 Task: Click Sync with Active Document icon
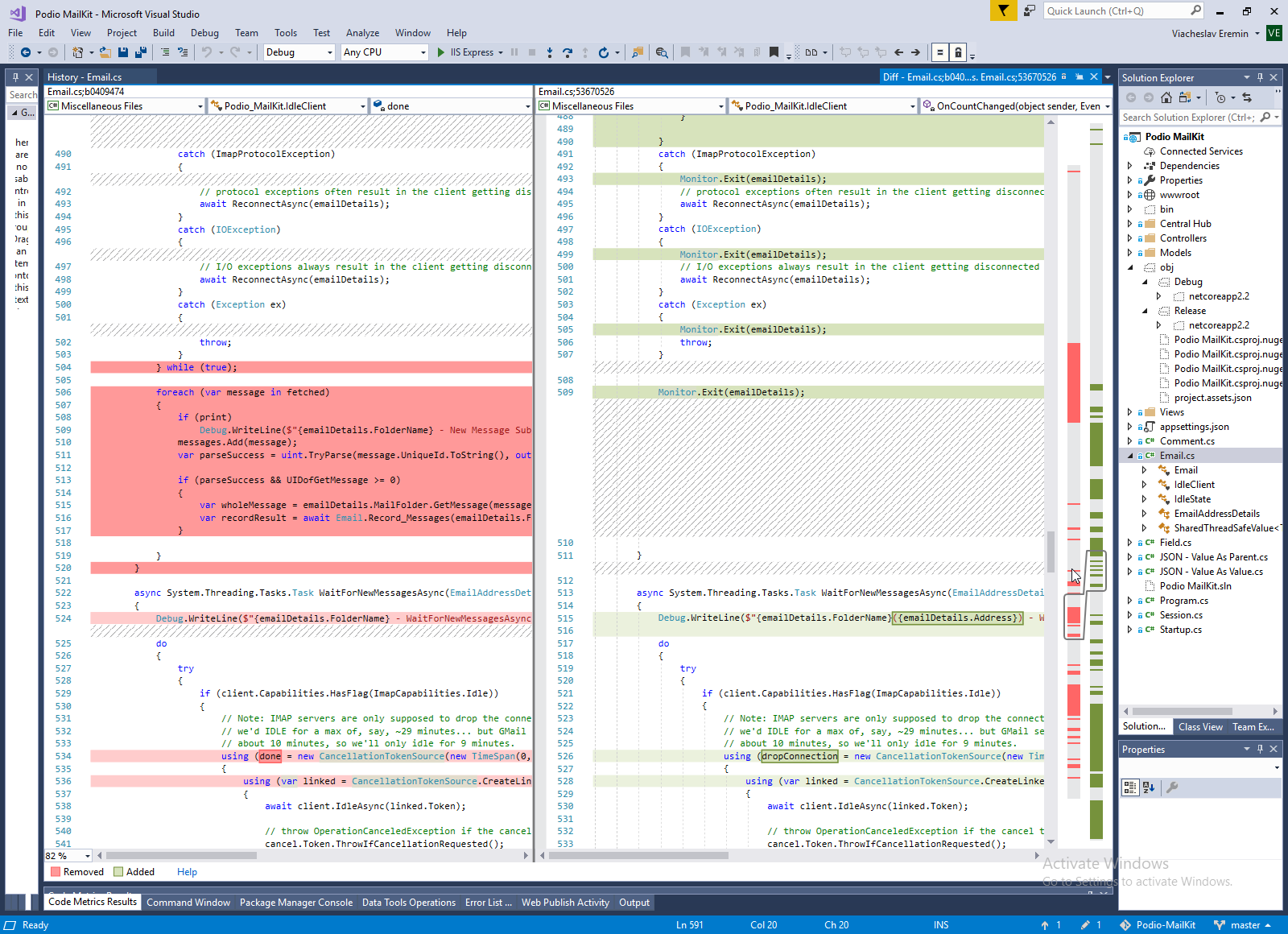pos(1247,97)
